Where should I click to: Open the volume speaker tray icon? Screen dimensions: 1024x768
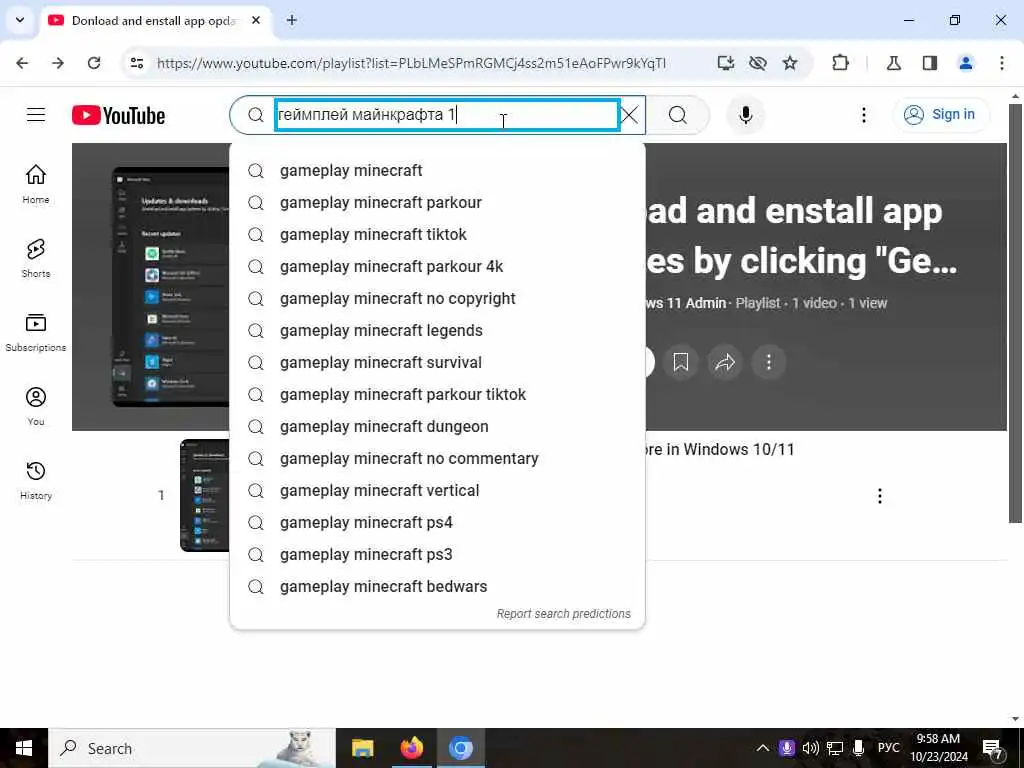810,748
